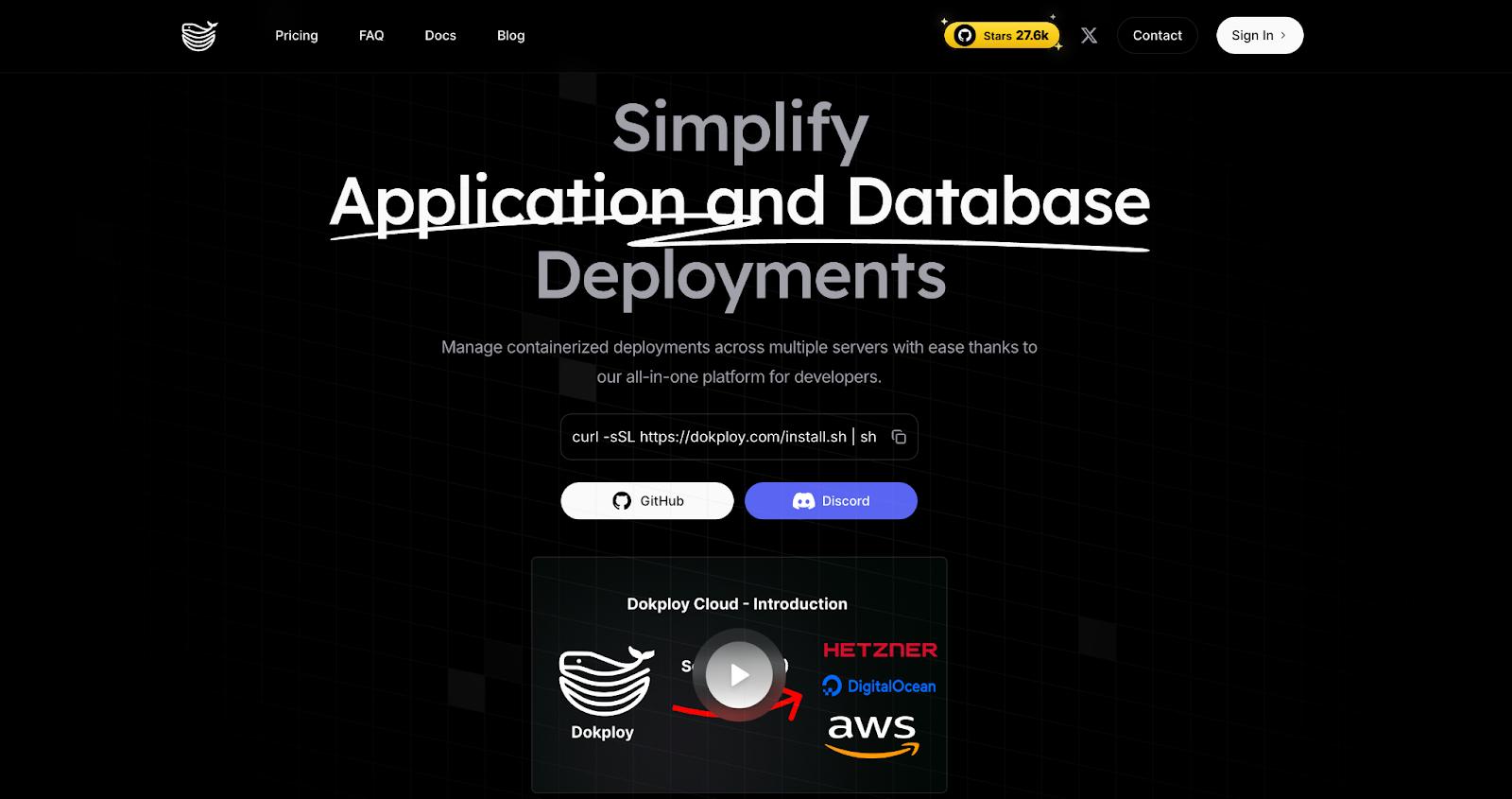The image size is (1512, 799).
Task: Copy the curl install command
Action: [x=900, y=437]
